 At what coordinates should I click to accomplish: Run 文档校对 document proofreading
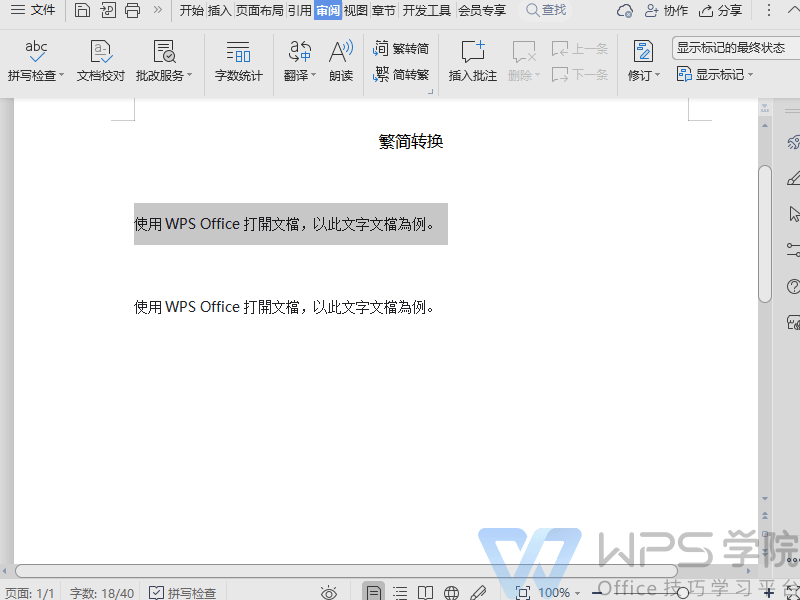coord(101,61)
